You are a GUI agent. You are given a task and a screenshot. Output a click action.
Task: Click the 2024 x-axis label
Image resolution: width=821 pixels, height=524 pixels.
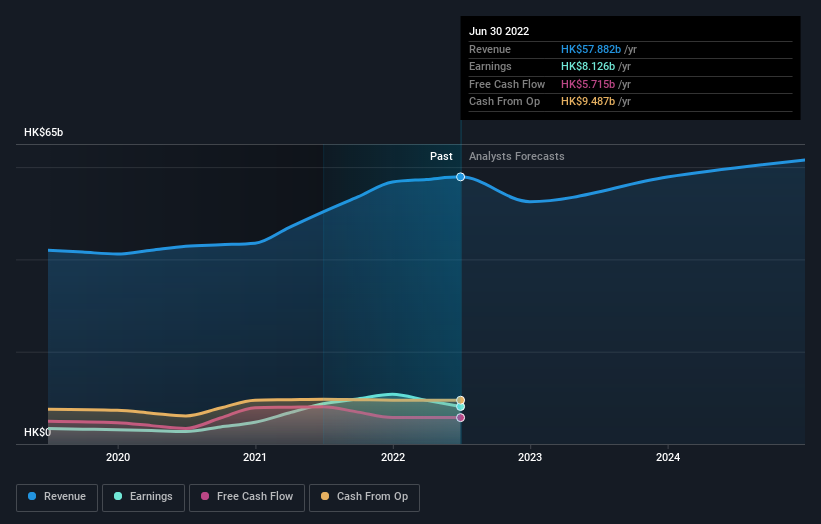668,458
